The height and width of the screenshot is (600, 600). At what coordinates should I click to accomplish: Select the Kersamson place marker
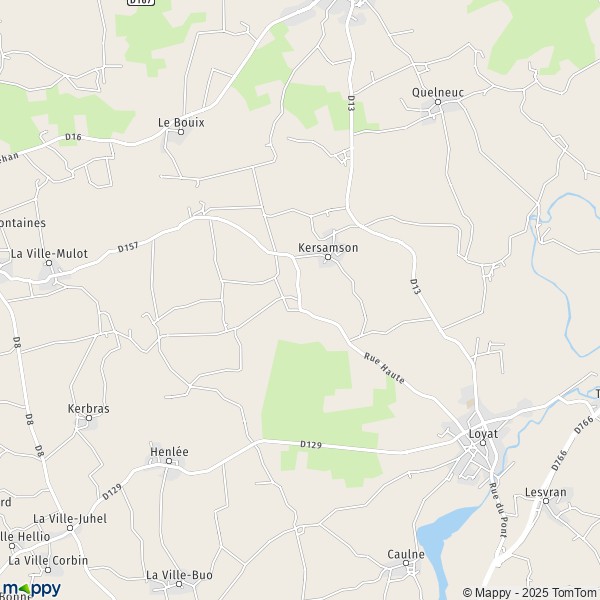pos(328,257)
